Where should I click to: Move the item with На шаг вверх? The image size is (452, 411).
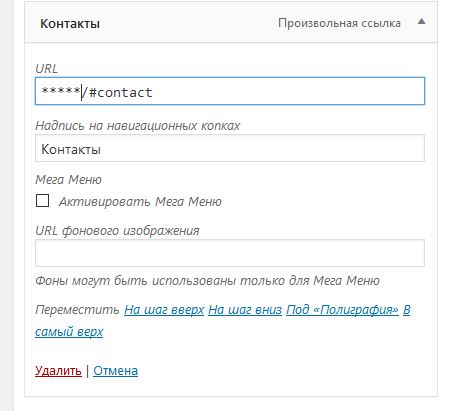(x=164, y=310)
